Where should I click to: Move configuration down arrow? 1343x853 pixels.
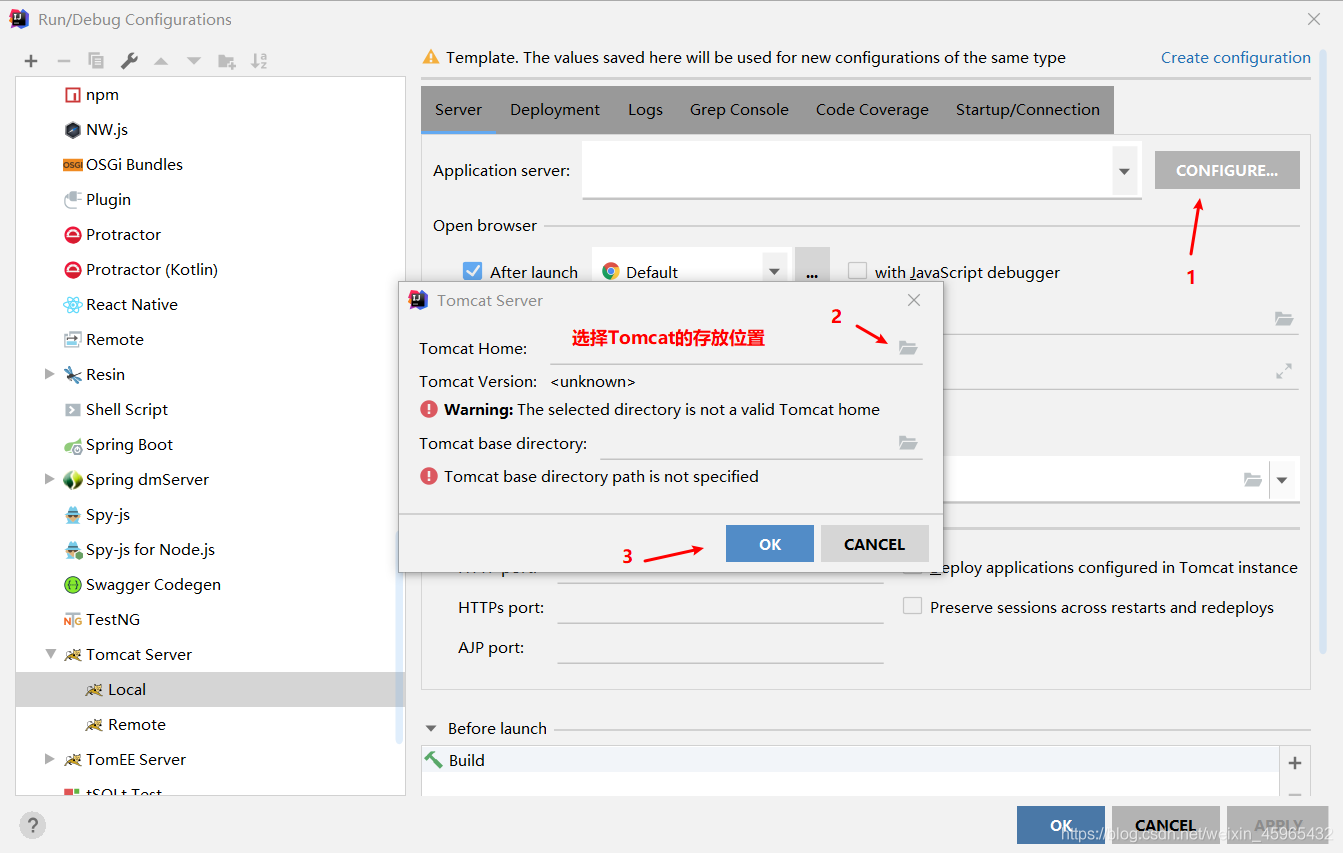(194, 61)
